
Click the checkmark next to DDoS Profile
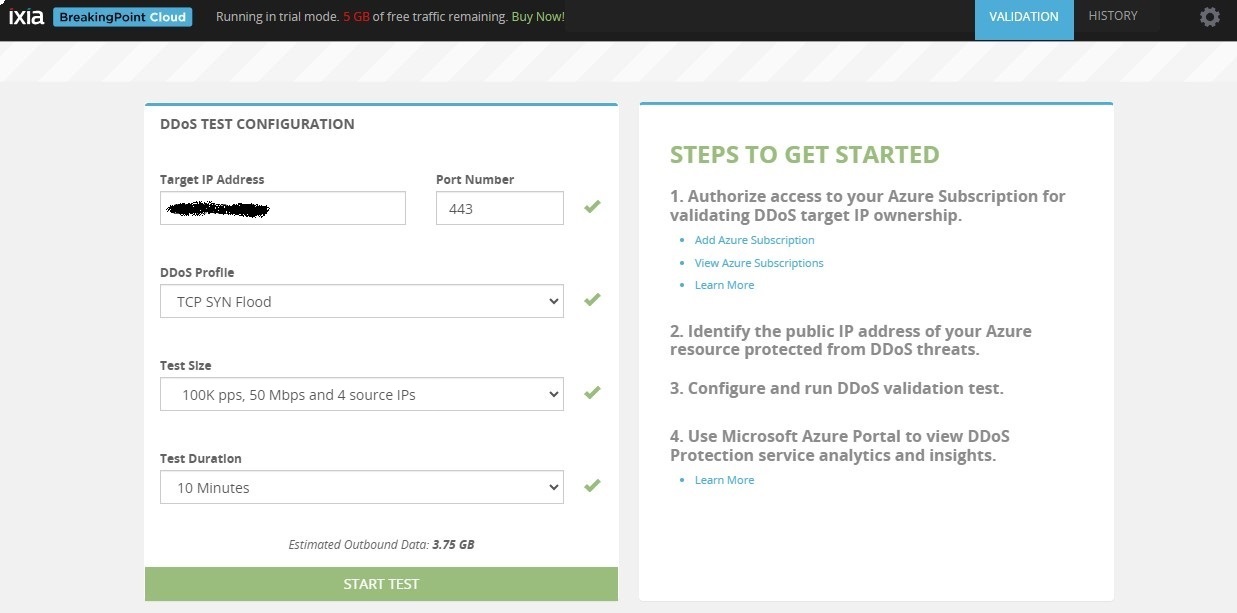click(x=592, y=298)
